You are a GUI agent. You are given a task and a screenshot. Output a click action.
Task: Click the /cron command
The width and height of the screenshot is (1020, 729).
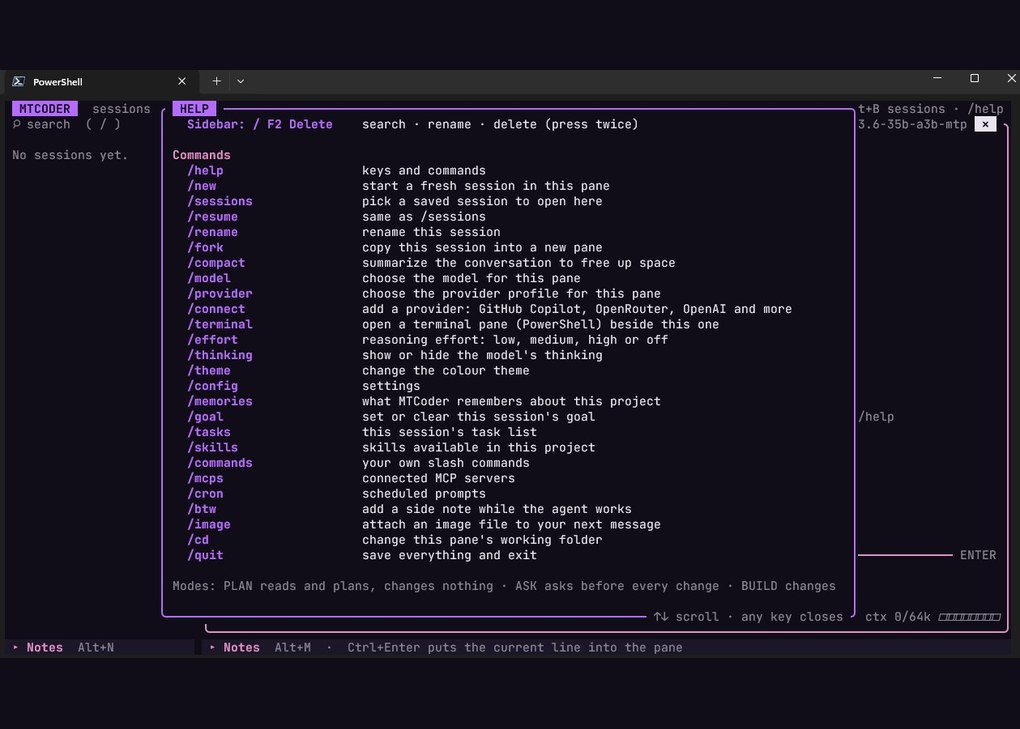(x=206, y=494)
